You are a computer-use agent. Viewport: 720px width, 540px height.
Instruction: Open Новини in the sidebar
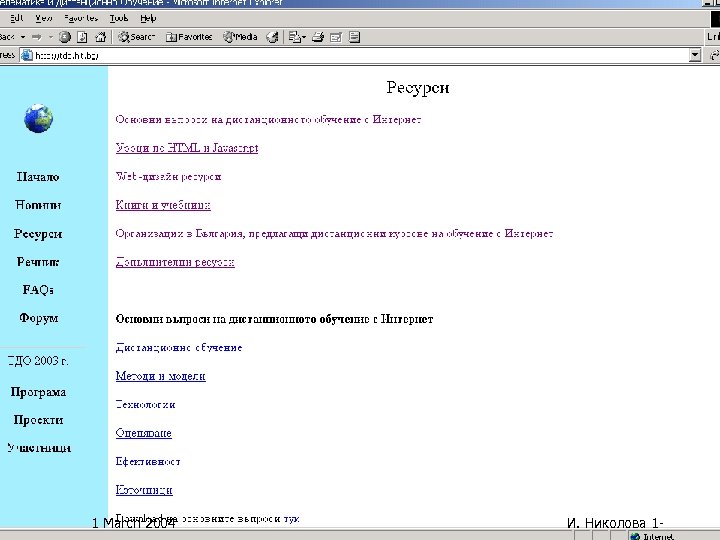point(38,205)
